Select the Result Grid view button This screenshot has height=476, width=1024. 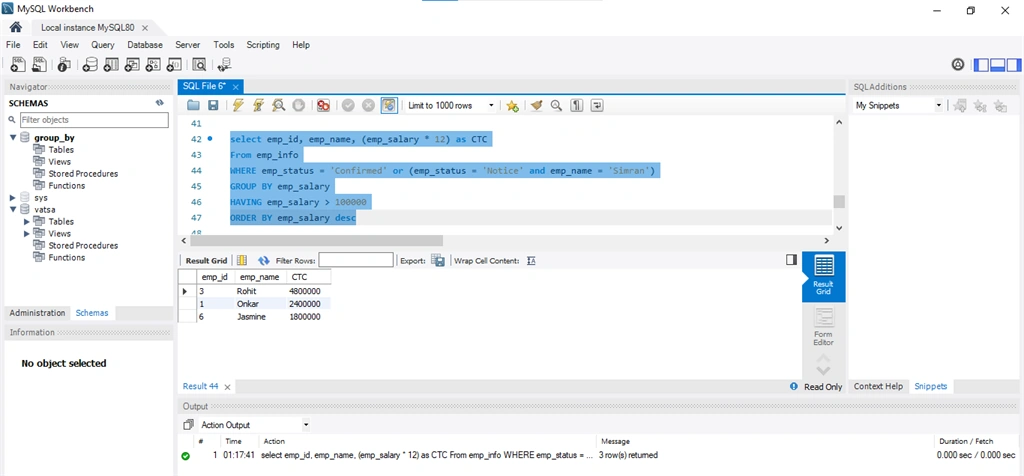click(x=824, y=276)
